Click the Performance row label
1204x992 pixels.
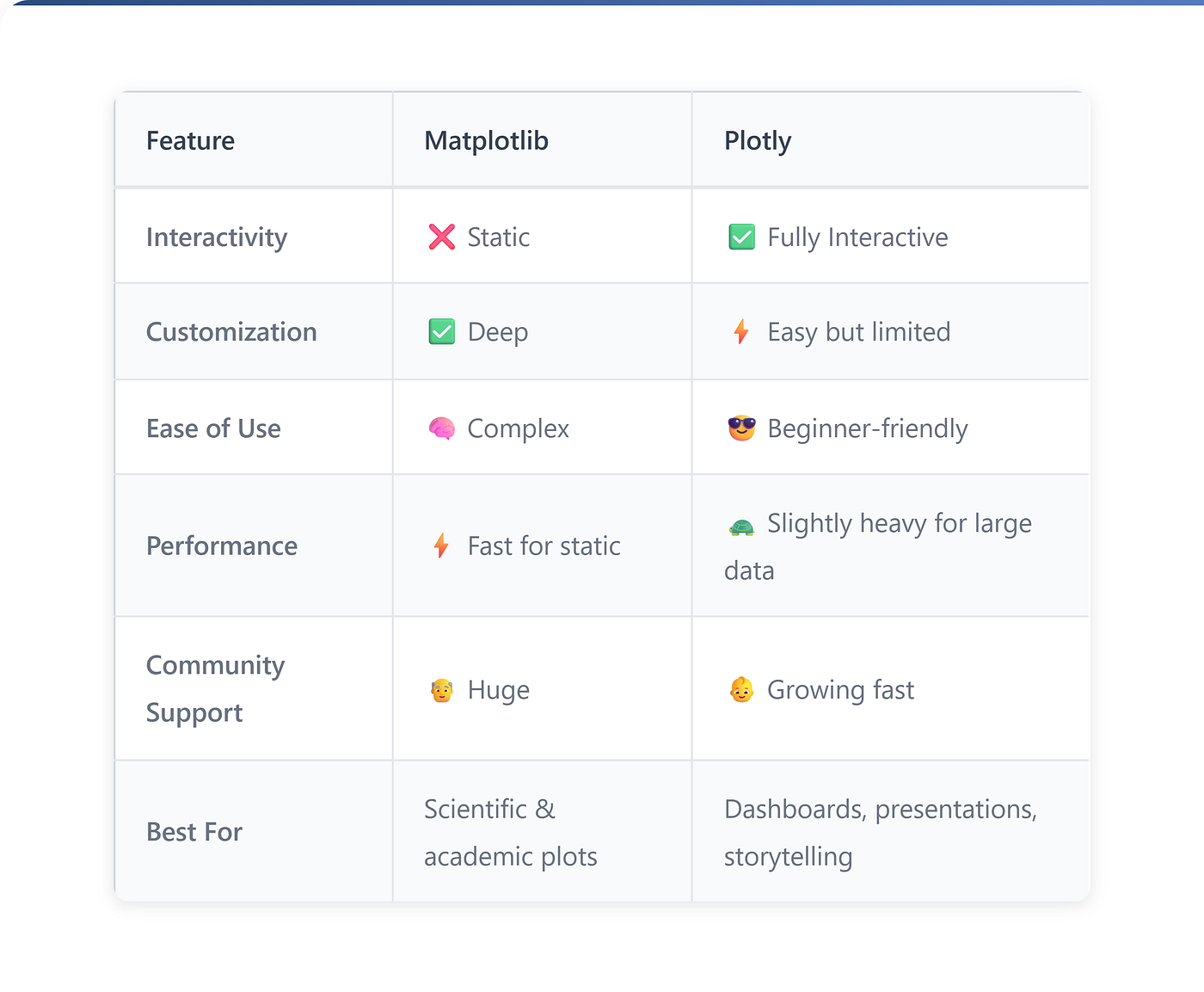222,545
